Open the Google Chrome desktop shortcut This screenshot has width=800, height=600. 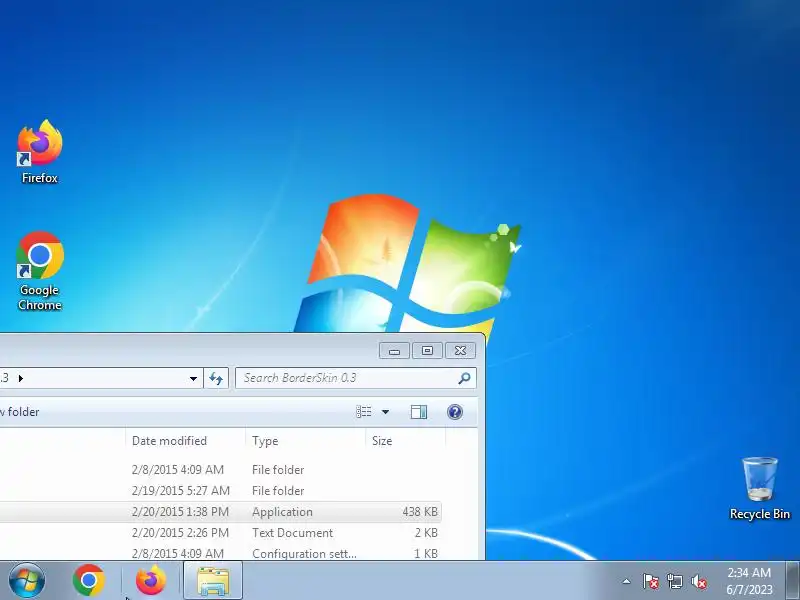(40, 271)
